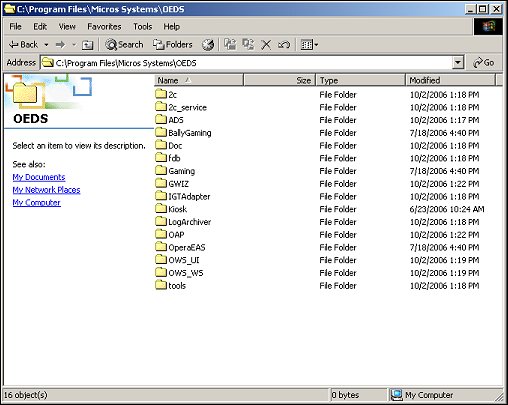Image resolution: width=508 pixels, height=405 pixels.
Task: Open the Address bar dropdown arrow
Action: tap(458, 62)
